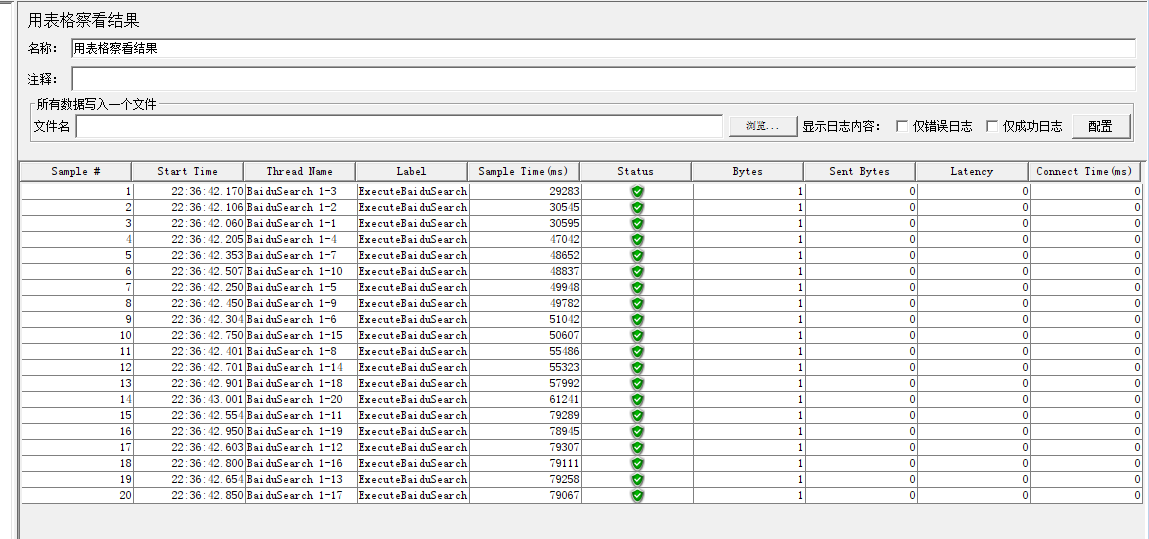Click the green shield icon in sample 3 row
This screenshot has height=539, width=1149.
click(x=638, y=223)
